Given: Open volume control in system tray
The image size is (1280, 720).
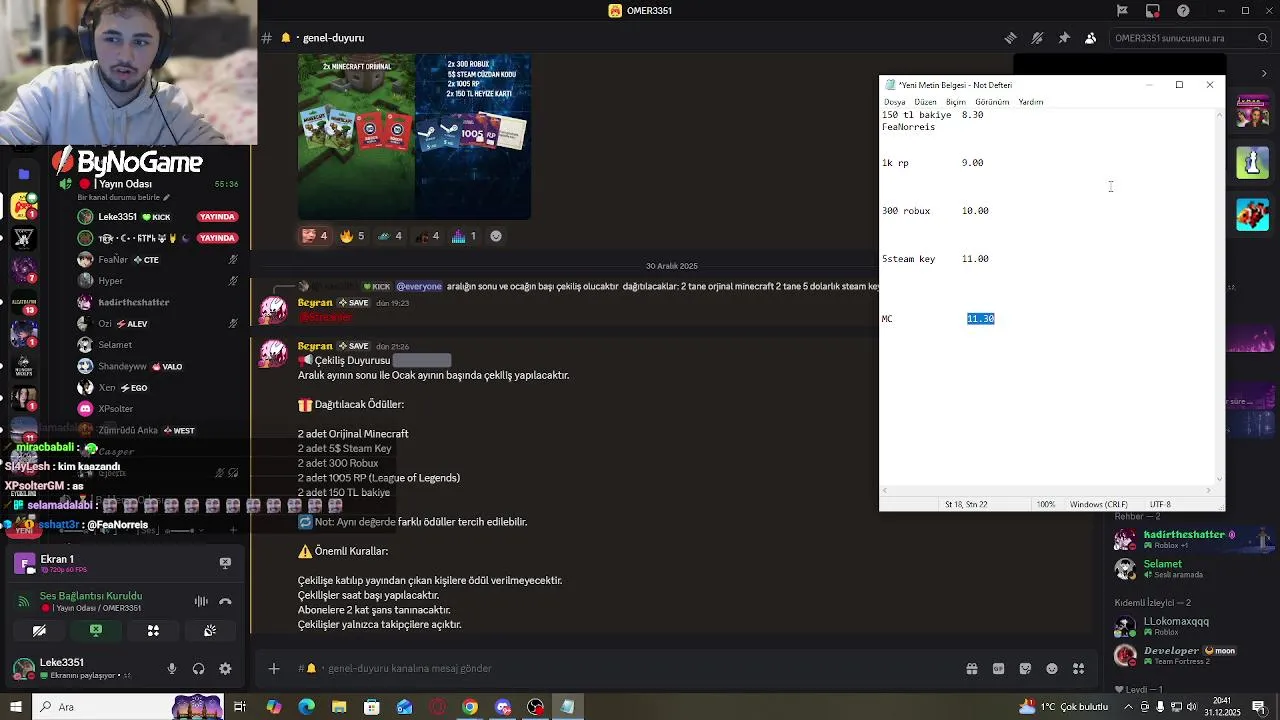Looking at the screenshot, I should click(x=1190, y=707).
